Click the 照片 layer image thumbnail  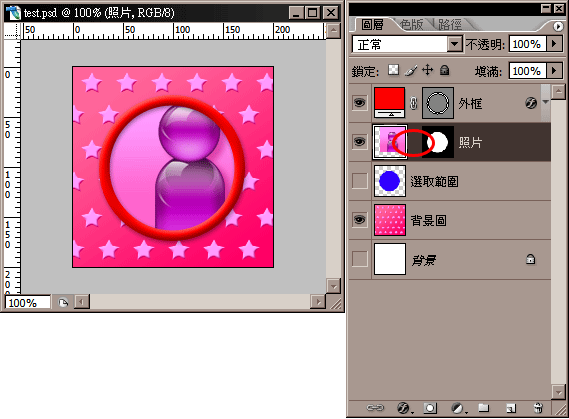point(390,142)
